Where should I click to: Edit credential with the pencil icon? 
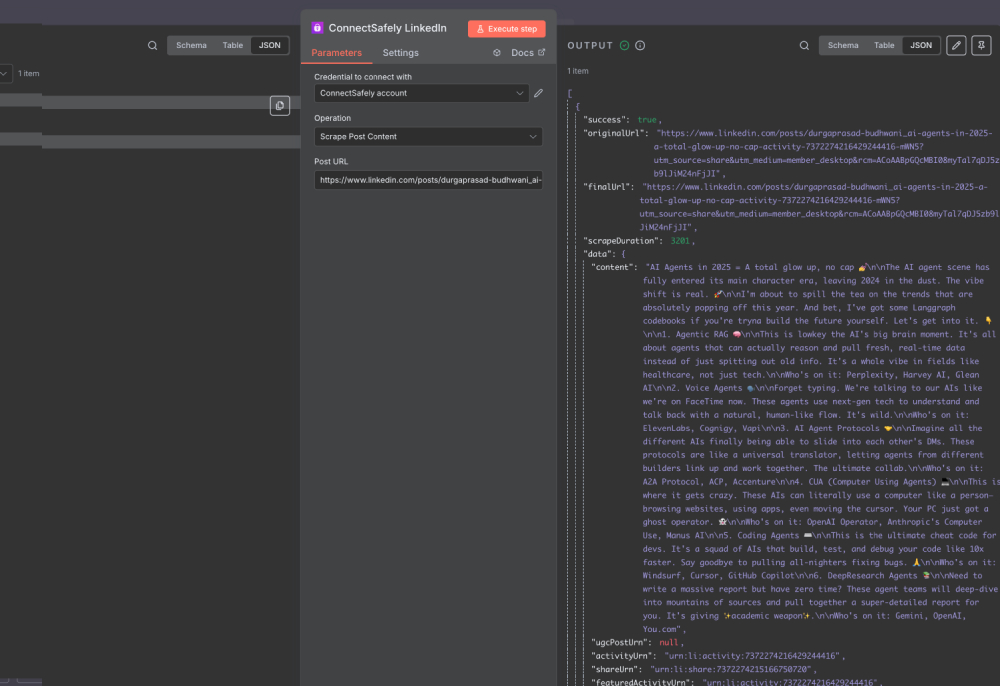(x=538, y=93)
